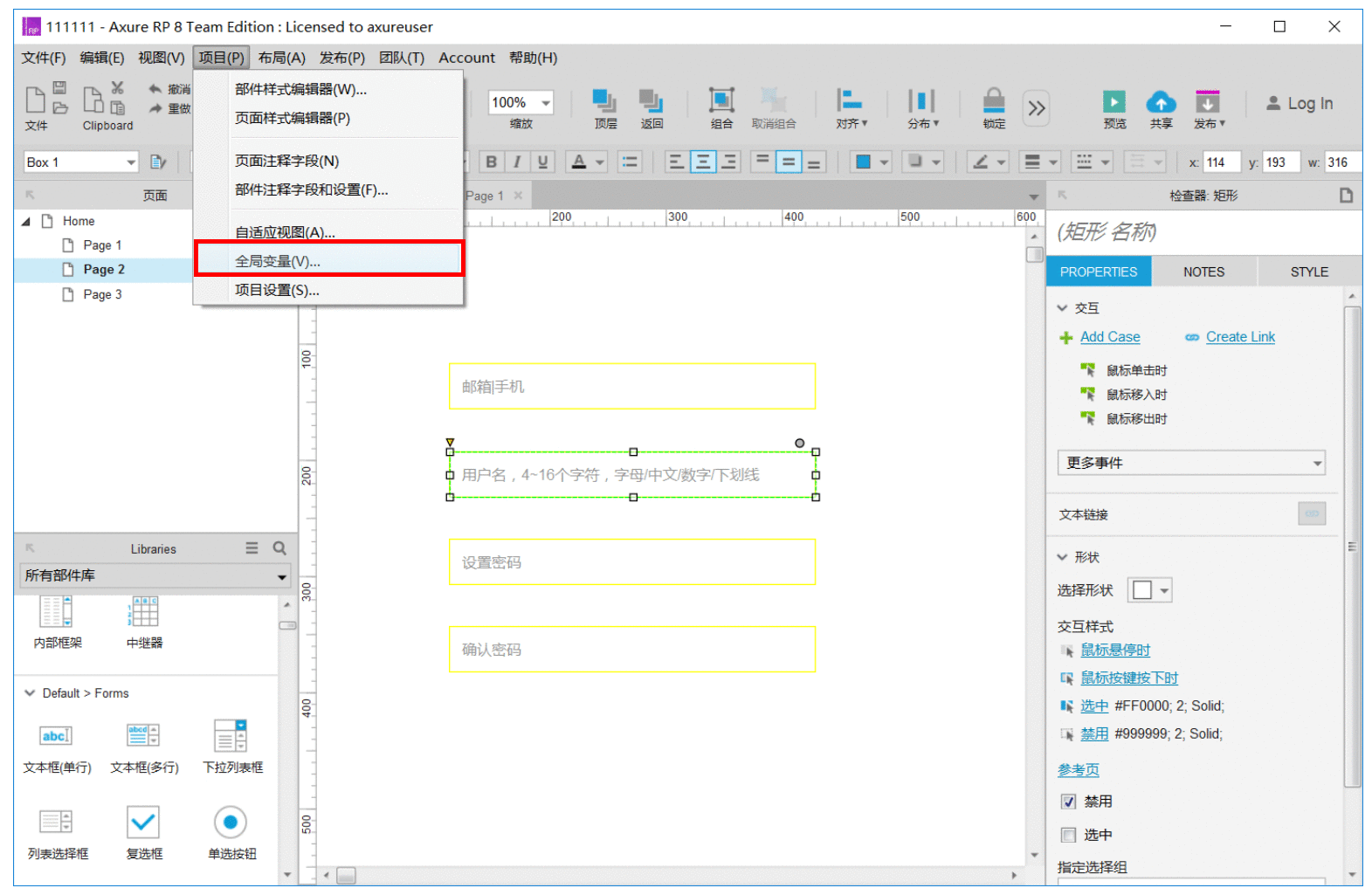Click the Bring to Top (顶层) icon
This screenshot has width=1372, height=895.
point(604,101)
